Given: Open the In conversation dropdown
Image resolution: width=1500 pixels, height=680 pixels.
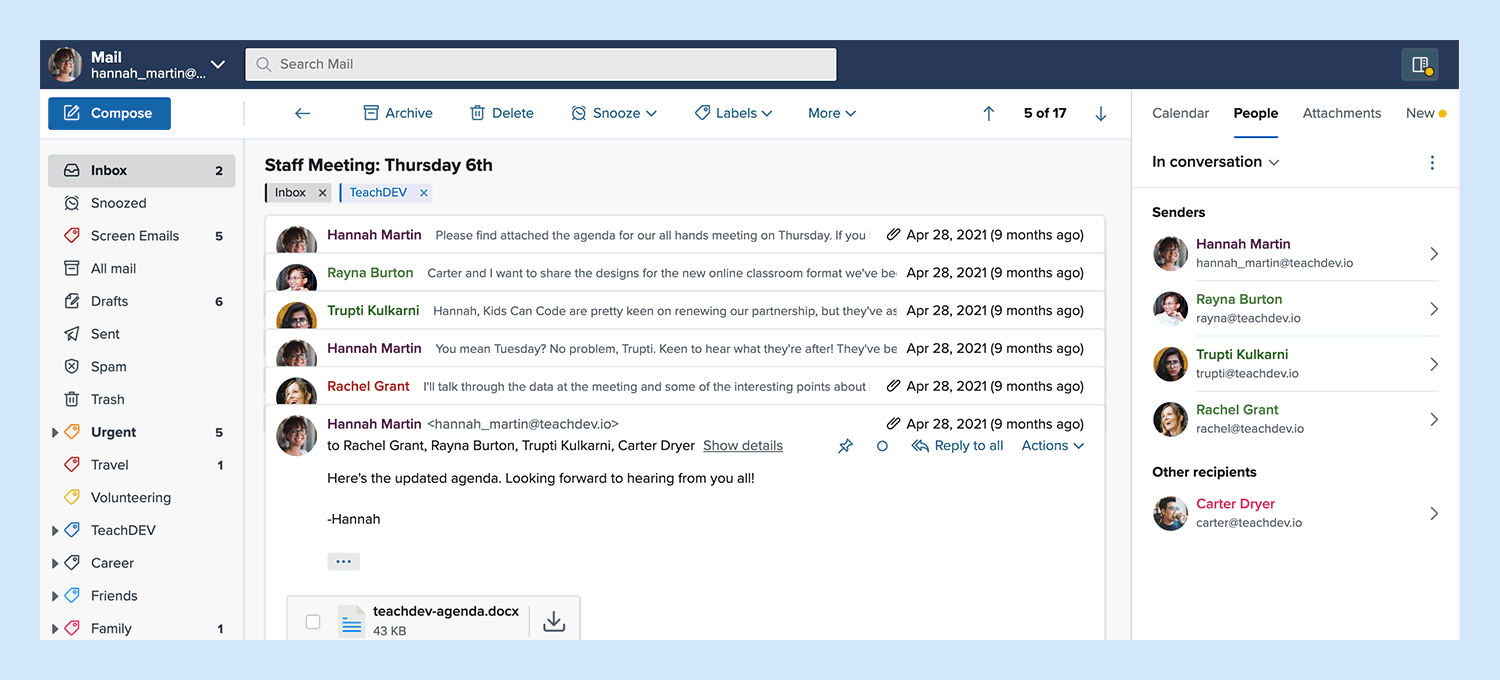Looking at the screenshot, I should [x=1215, y=162].
